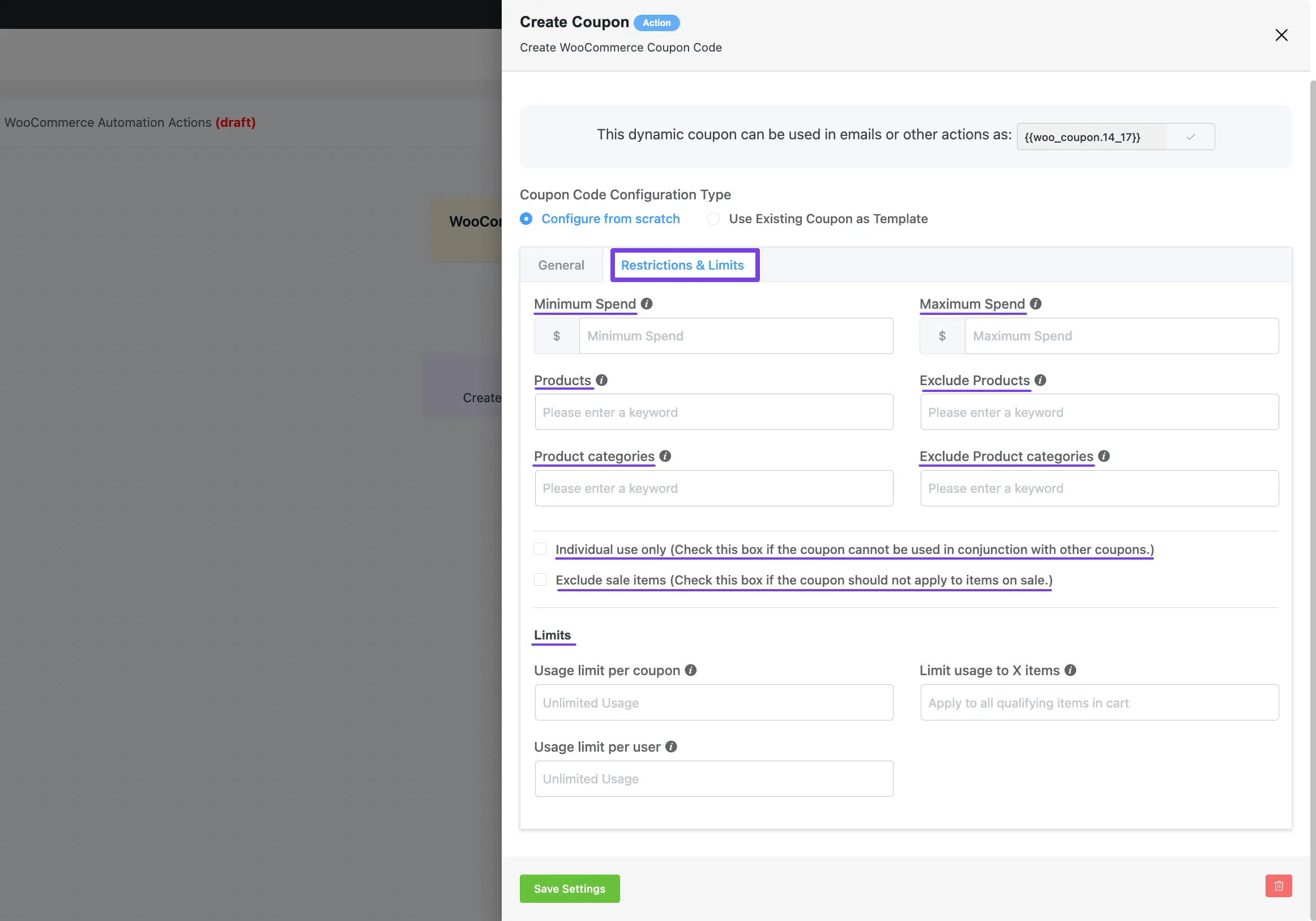
Task: Switch to the General tab
Action: pos(561,265)
